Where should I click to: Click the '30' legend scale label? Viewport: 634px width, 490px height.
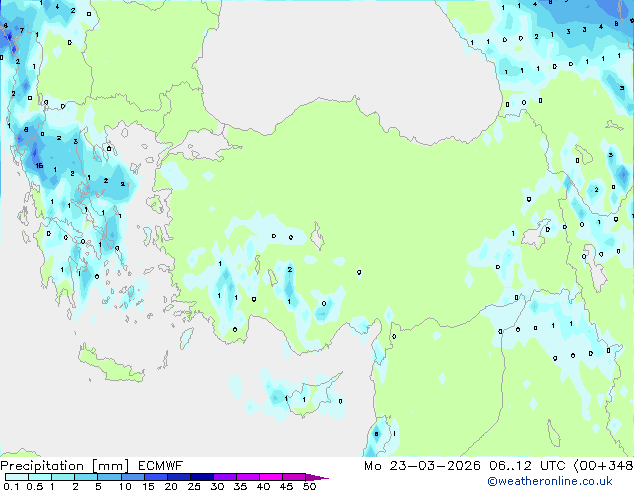[x=217, y=486]
